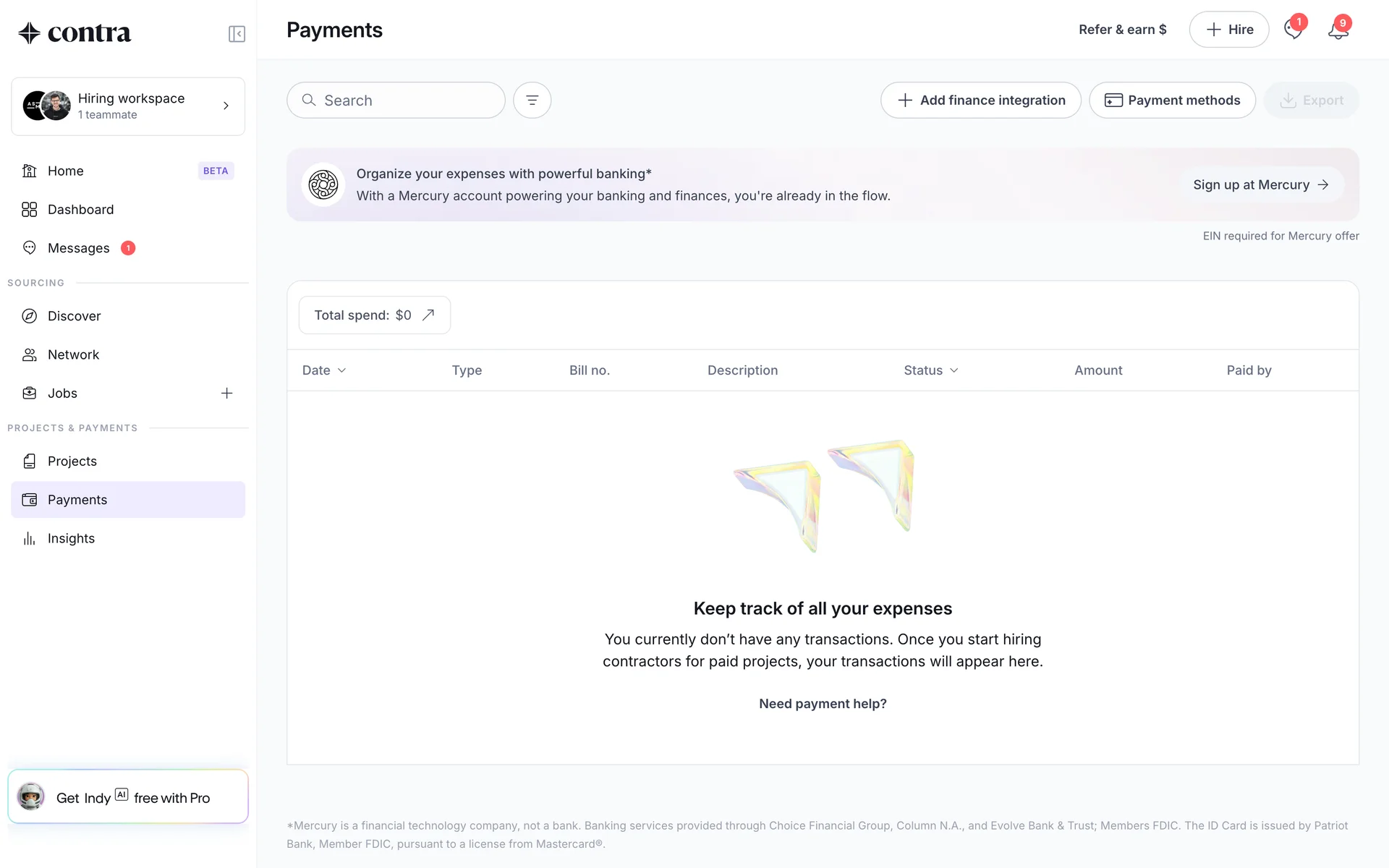Focus the Search input field
The height and width of the screenshot is (868, 1389).
click(405, 101)
